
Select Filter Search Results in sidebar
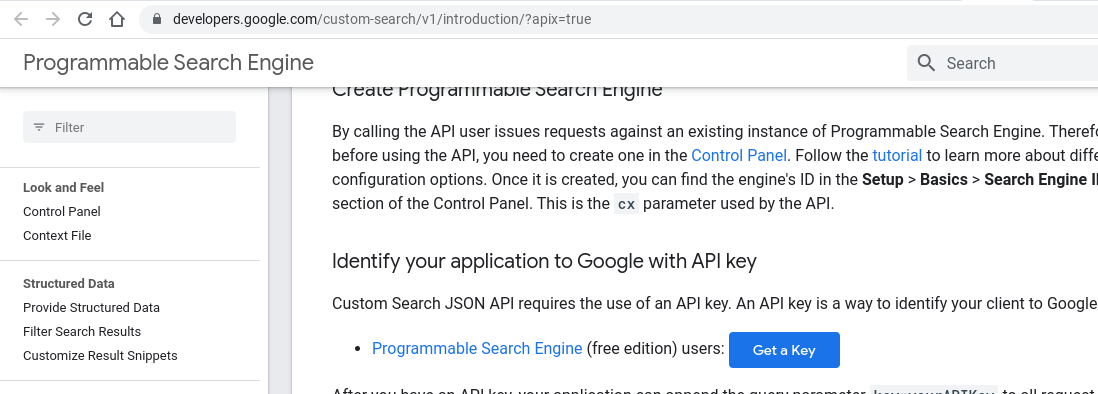(x=82, y=332)
